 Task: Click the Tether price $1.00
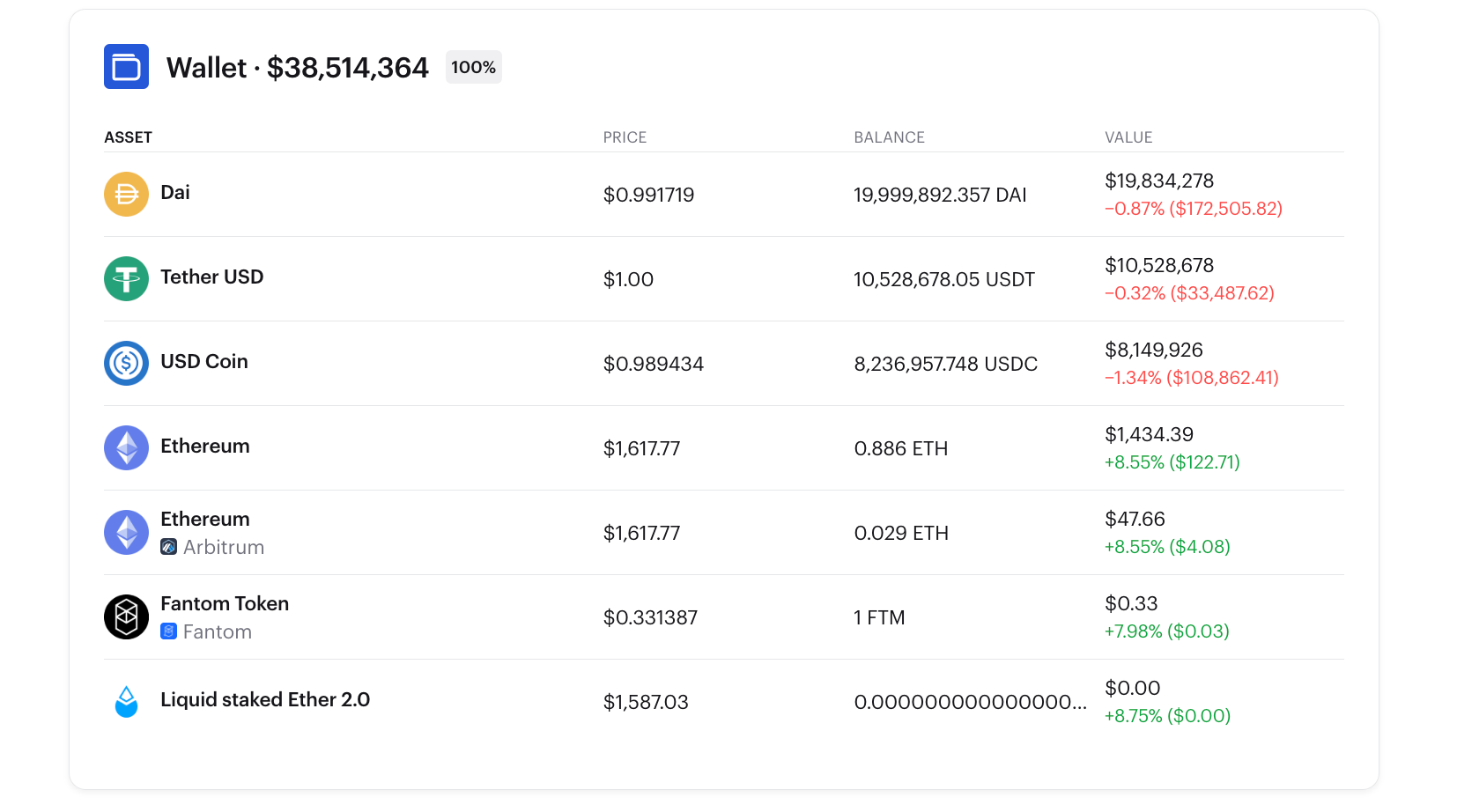[628, 279]
